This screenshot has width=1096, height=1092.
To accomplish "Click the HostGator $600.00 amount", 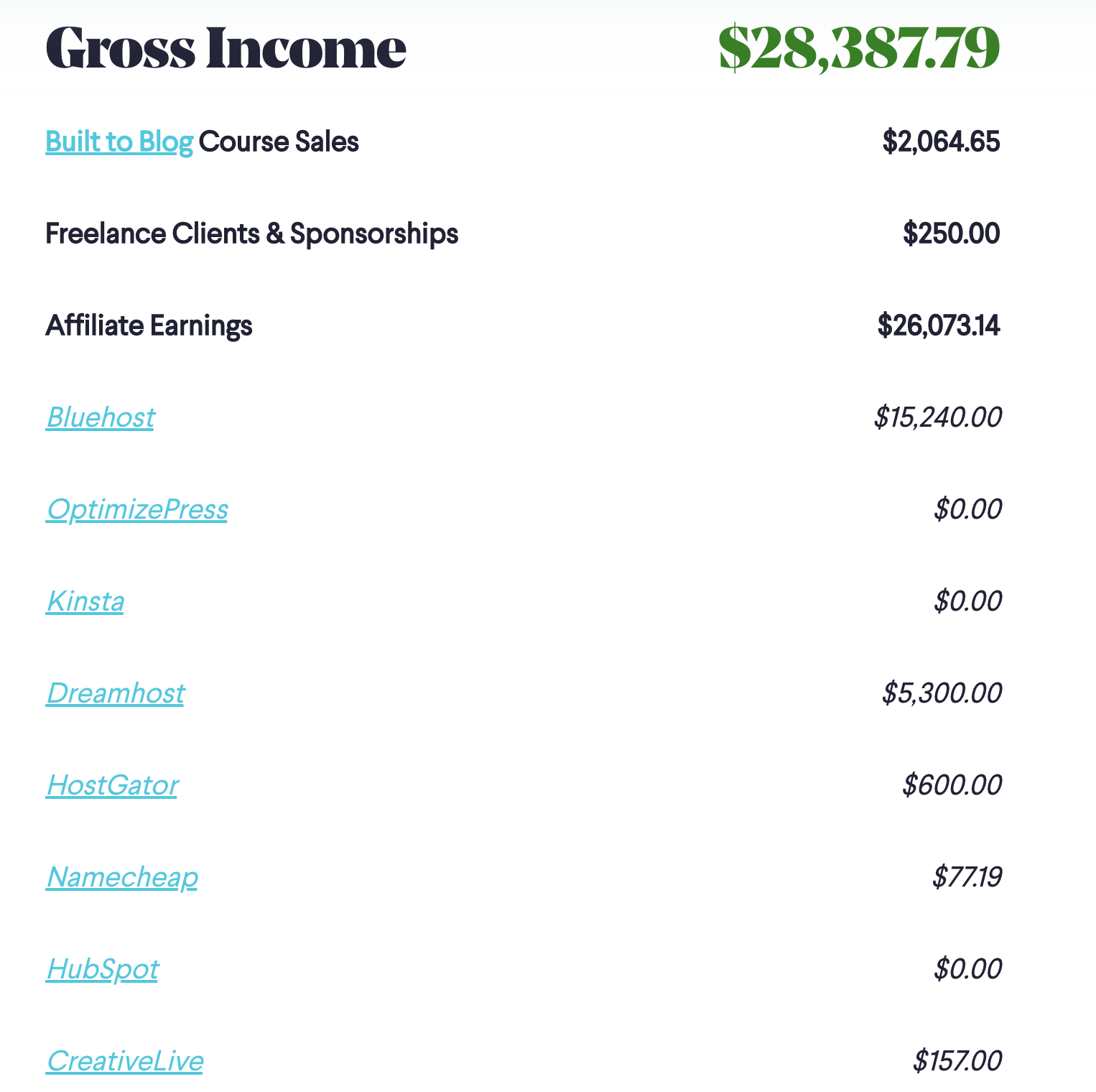I will 952,785.
